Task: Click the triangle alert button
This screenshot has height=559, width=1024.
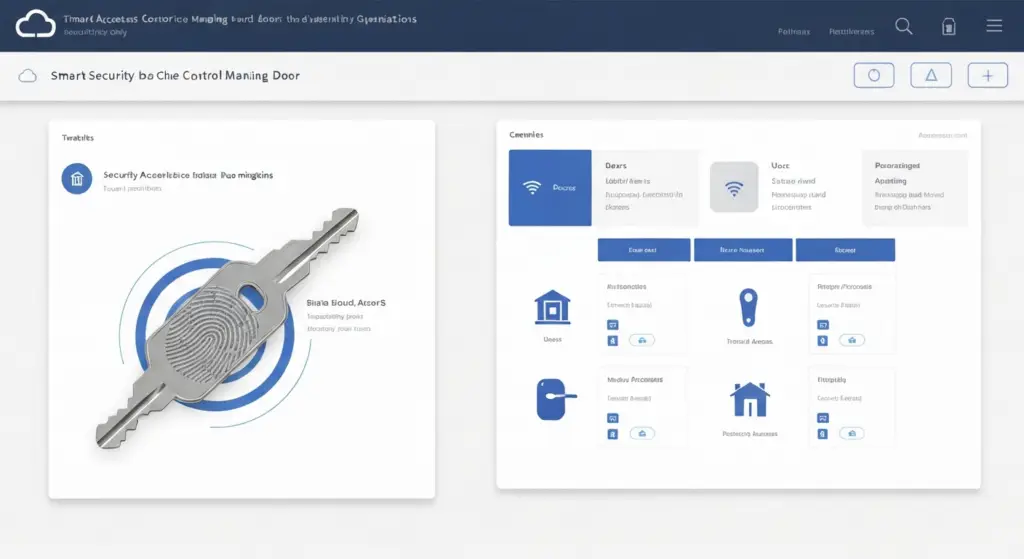Action: tap(931, 76)
